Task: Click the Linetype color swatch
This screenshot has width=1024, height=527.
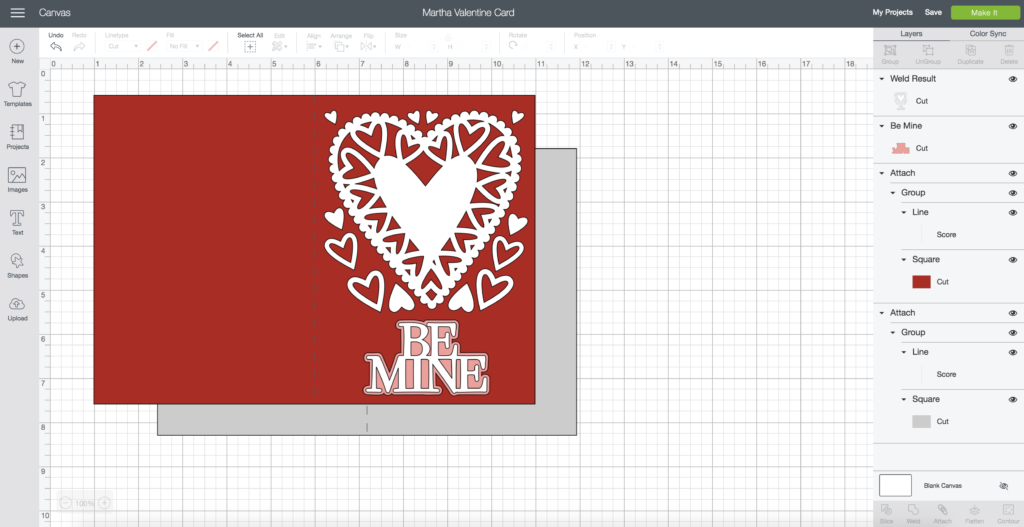Action: pyautogui.click(x=152, y=46)
